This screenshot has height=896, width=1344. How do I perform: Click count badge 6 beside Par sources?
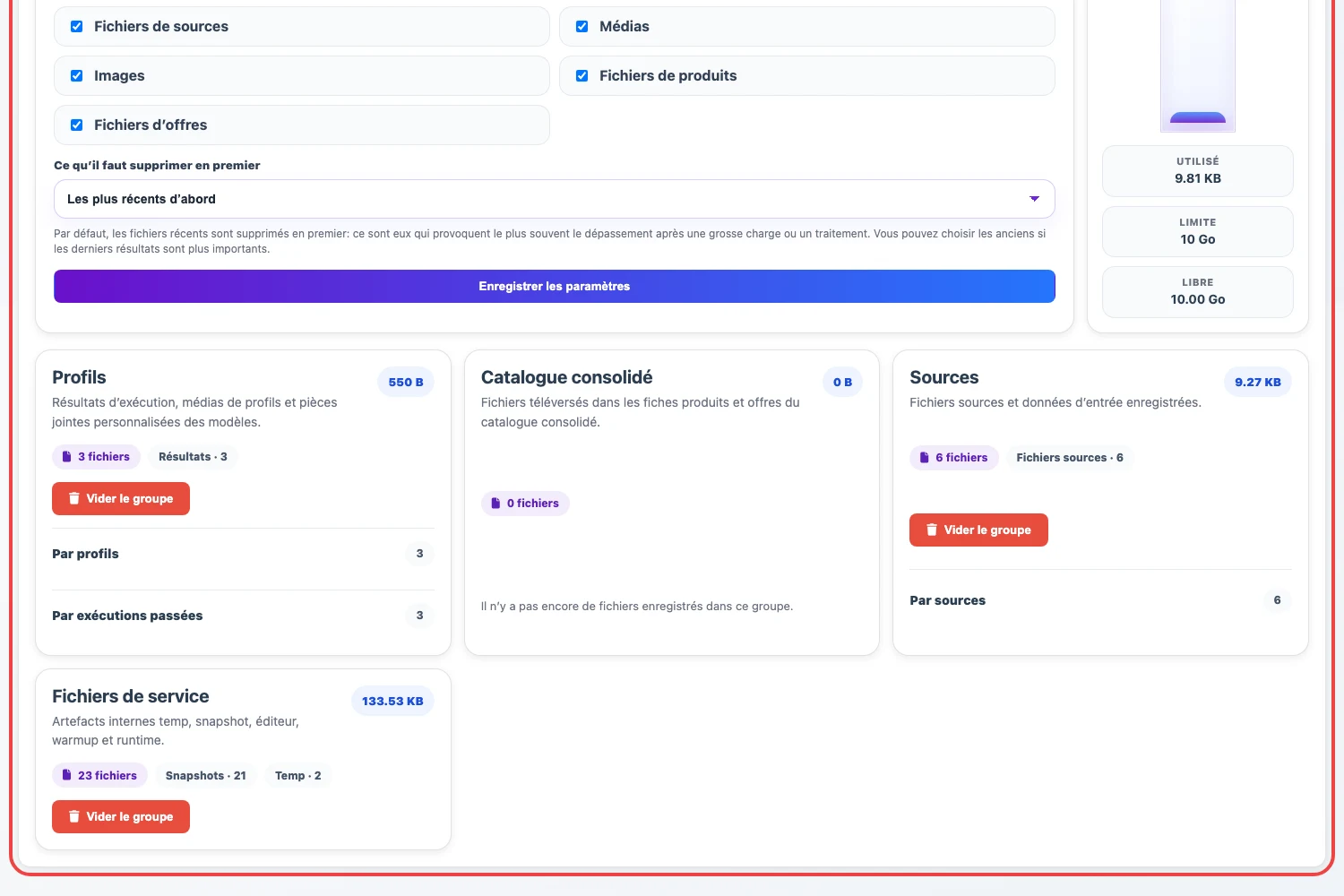click(1277, 600)
